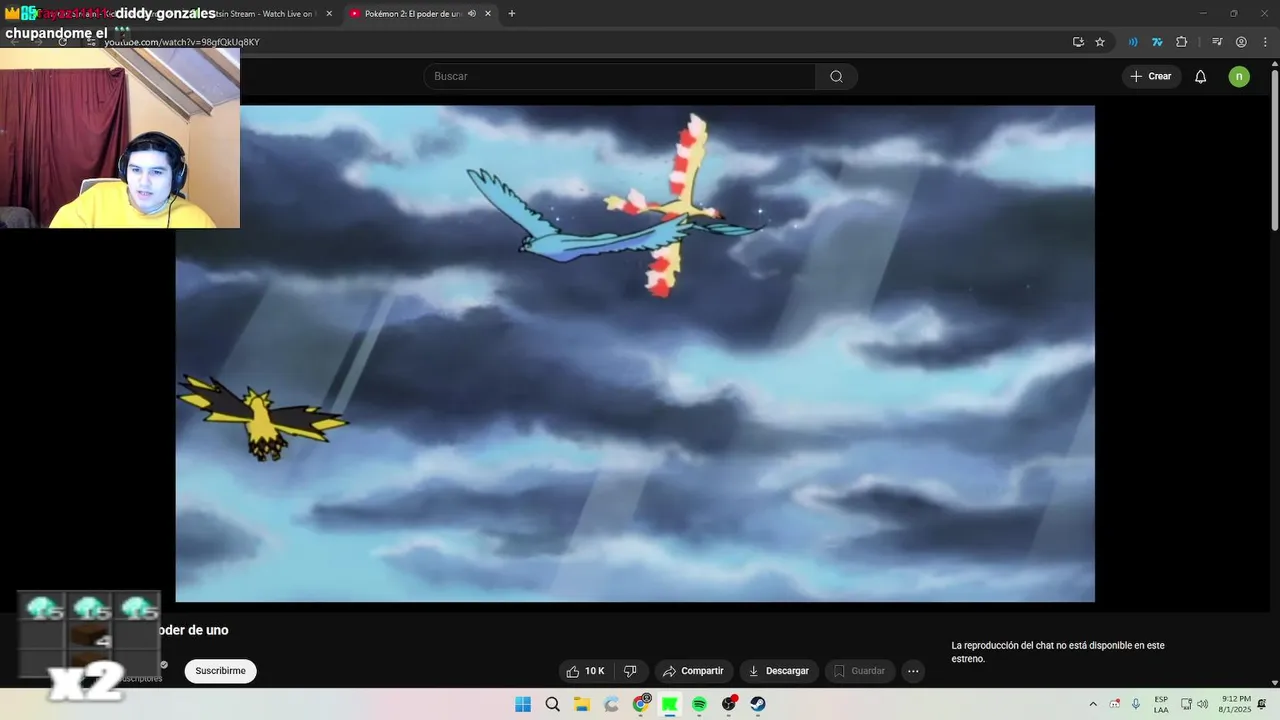This screenshot has width=1280, height=720.
Task: Open File Explorer from taskbar
Action: 582,704
